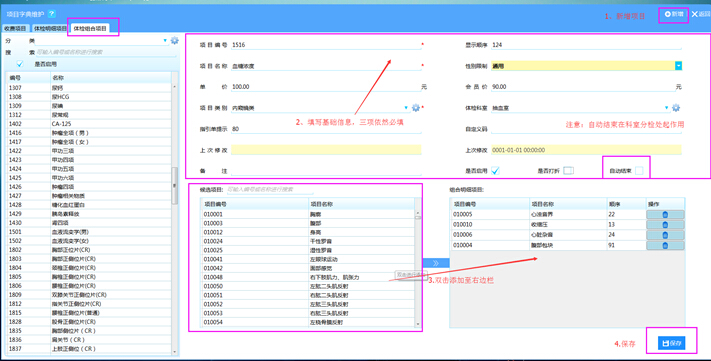
Task: Open the 分类 dropdown in left panel
Action: tap(165, 41)
